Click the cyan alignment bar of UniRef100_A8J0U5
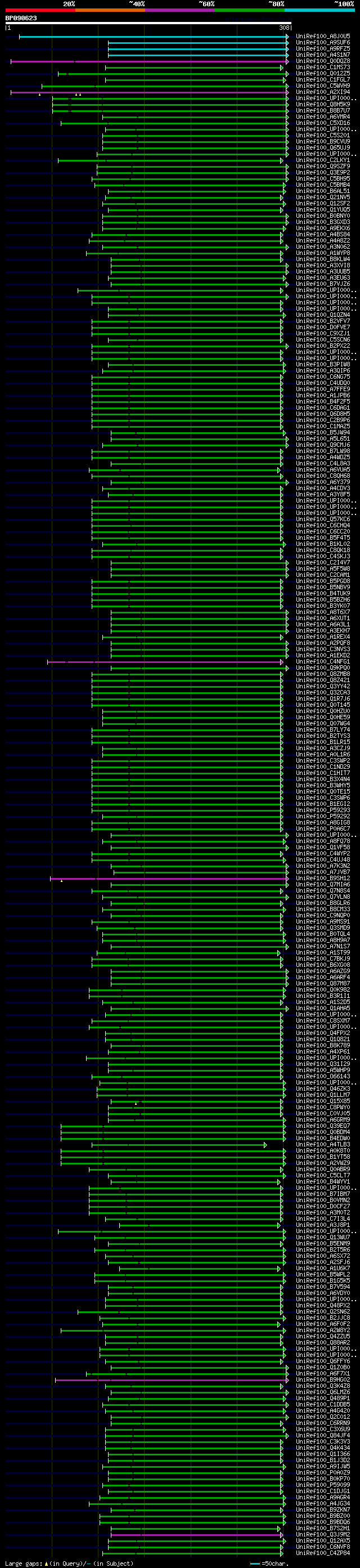The image size is (360, 1568). pos(154,37)
